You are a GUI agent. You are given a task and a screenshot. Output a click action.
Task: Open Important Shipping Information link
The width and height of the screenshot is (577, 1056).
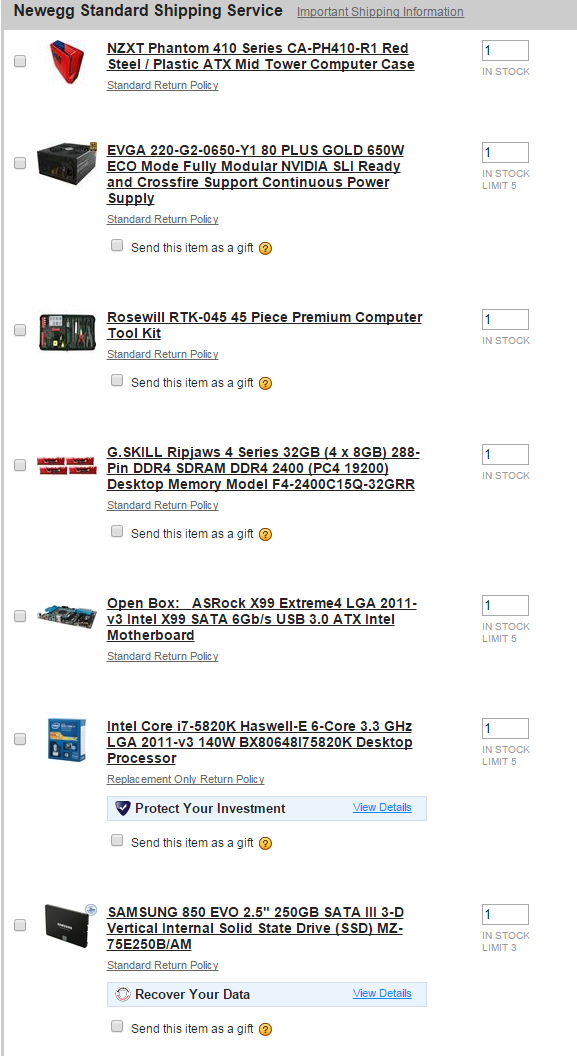click(380, 12)
